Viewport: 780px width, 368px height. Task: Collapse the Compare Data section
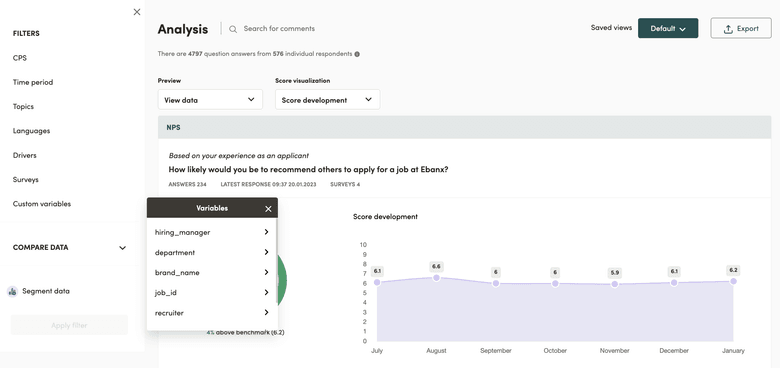point(122,248)
